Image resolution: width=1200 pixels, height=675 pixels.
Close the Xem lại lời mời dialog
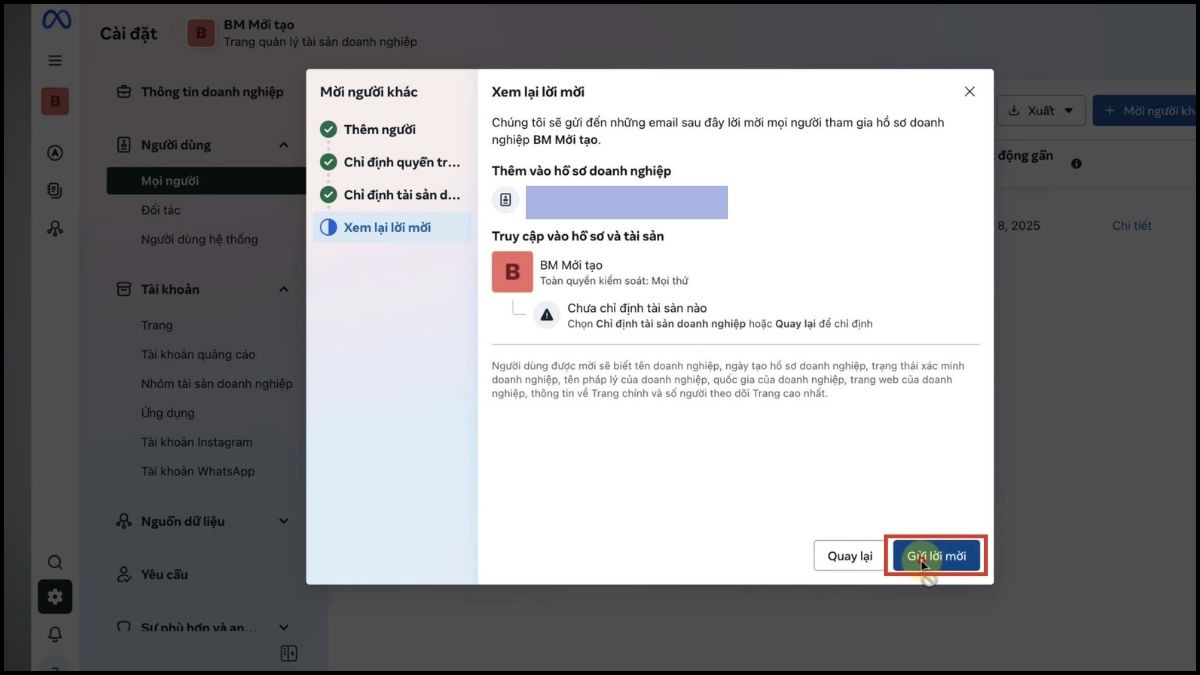click(969, 91)
